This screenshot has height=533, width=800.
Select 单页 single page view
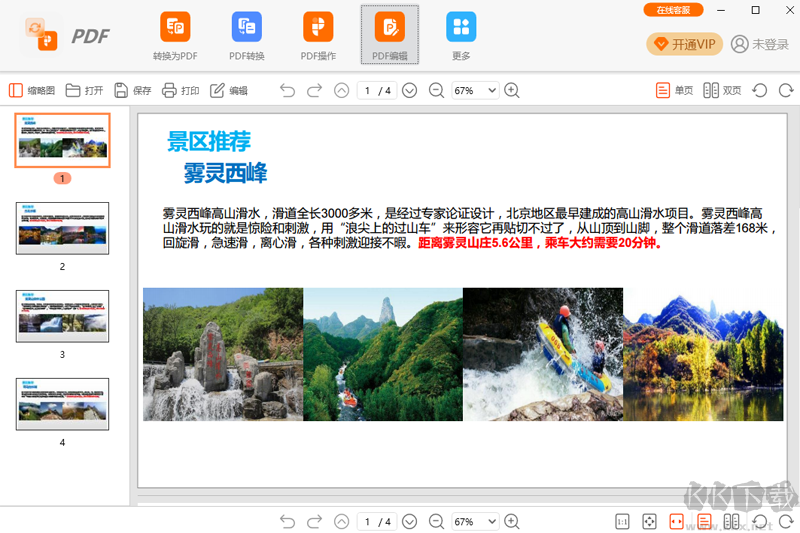point(674,91)
